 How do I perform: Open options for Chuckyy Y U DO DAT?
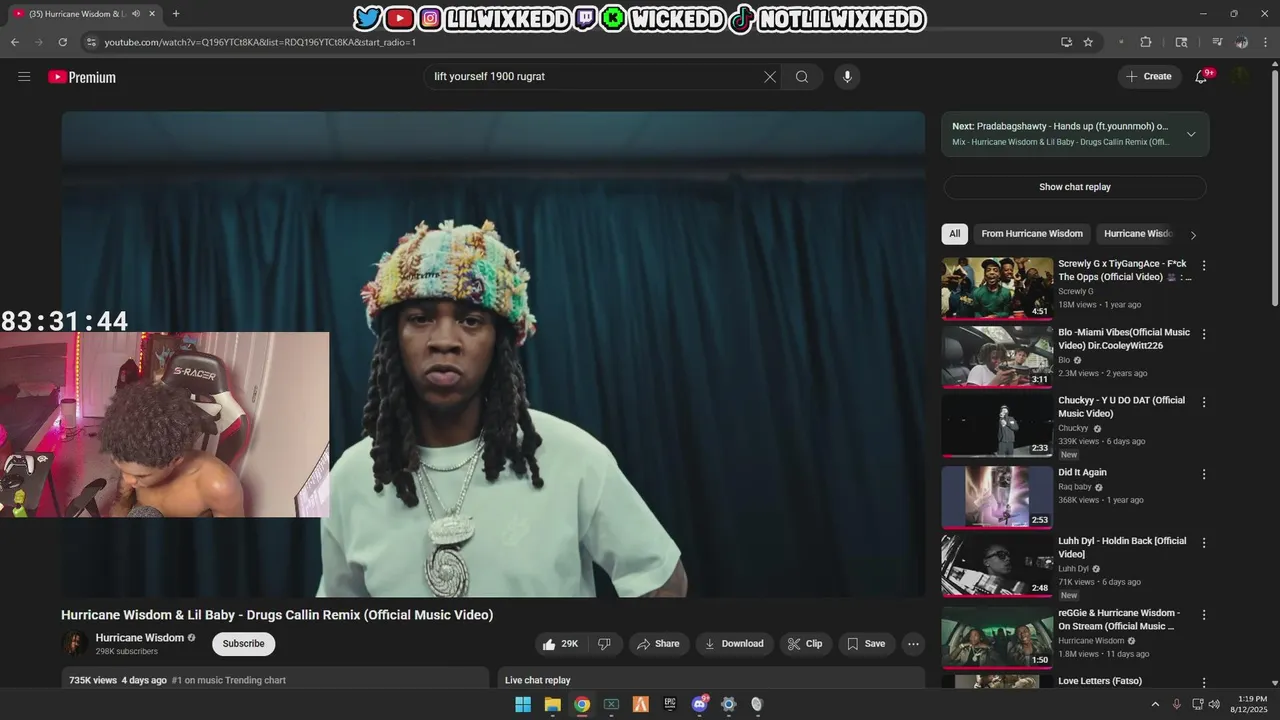point(1204,402)
